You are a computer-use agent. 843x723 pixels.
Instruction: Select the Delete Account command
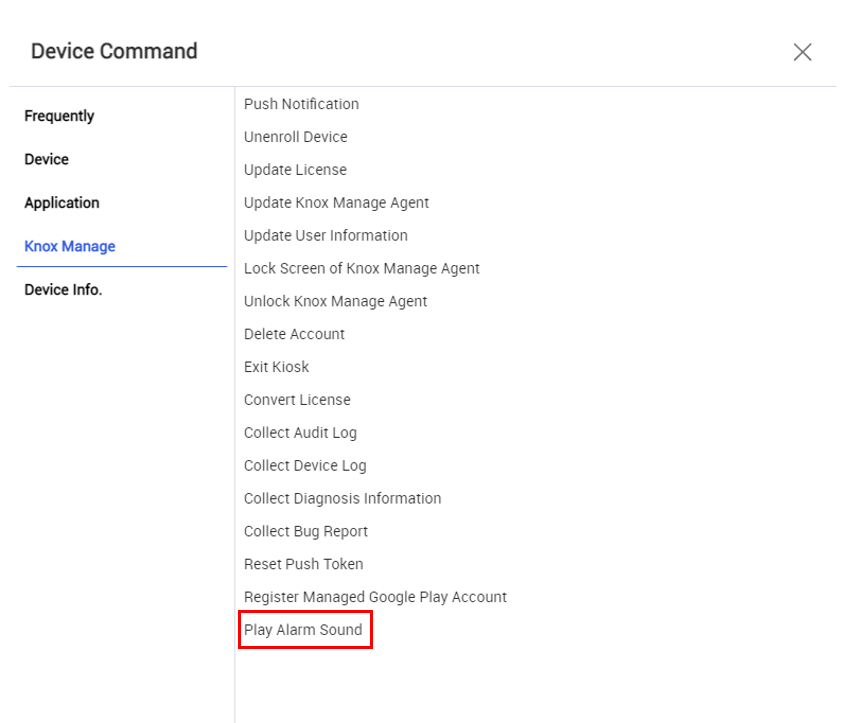pyautogui.click(x=294, y=334)
